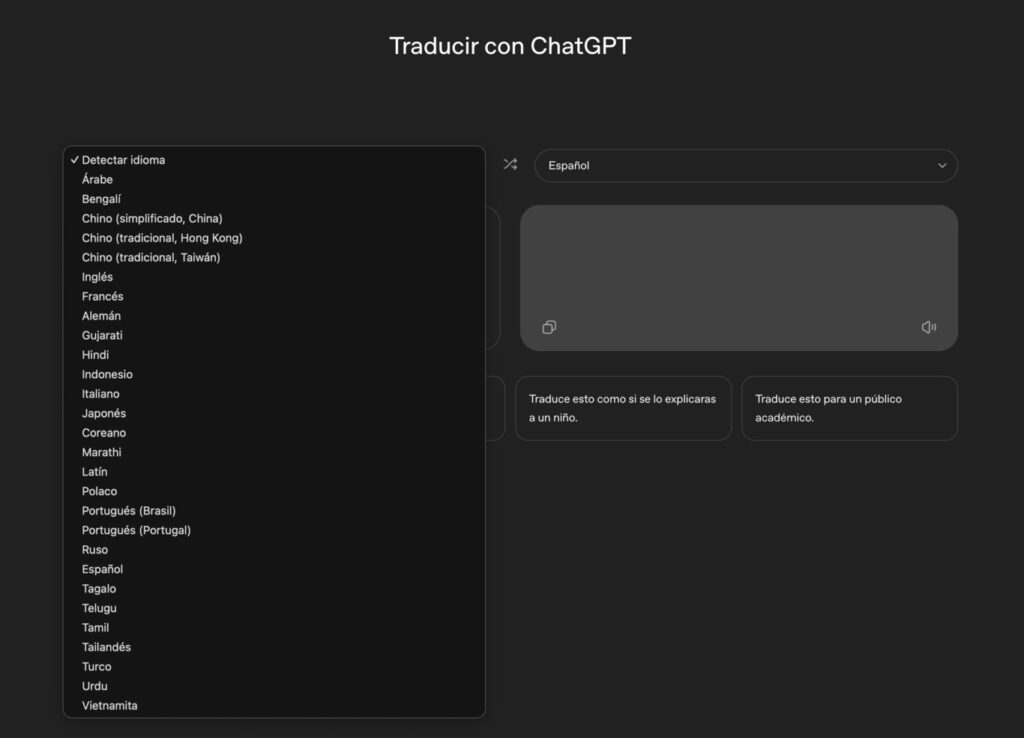Choose Portugués (Brasil) from list

[128, 511]
